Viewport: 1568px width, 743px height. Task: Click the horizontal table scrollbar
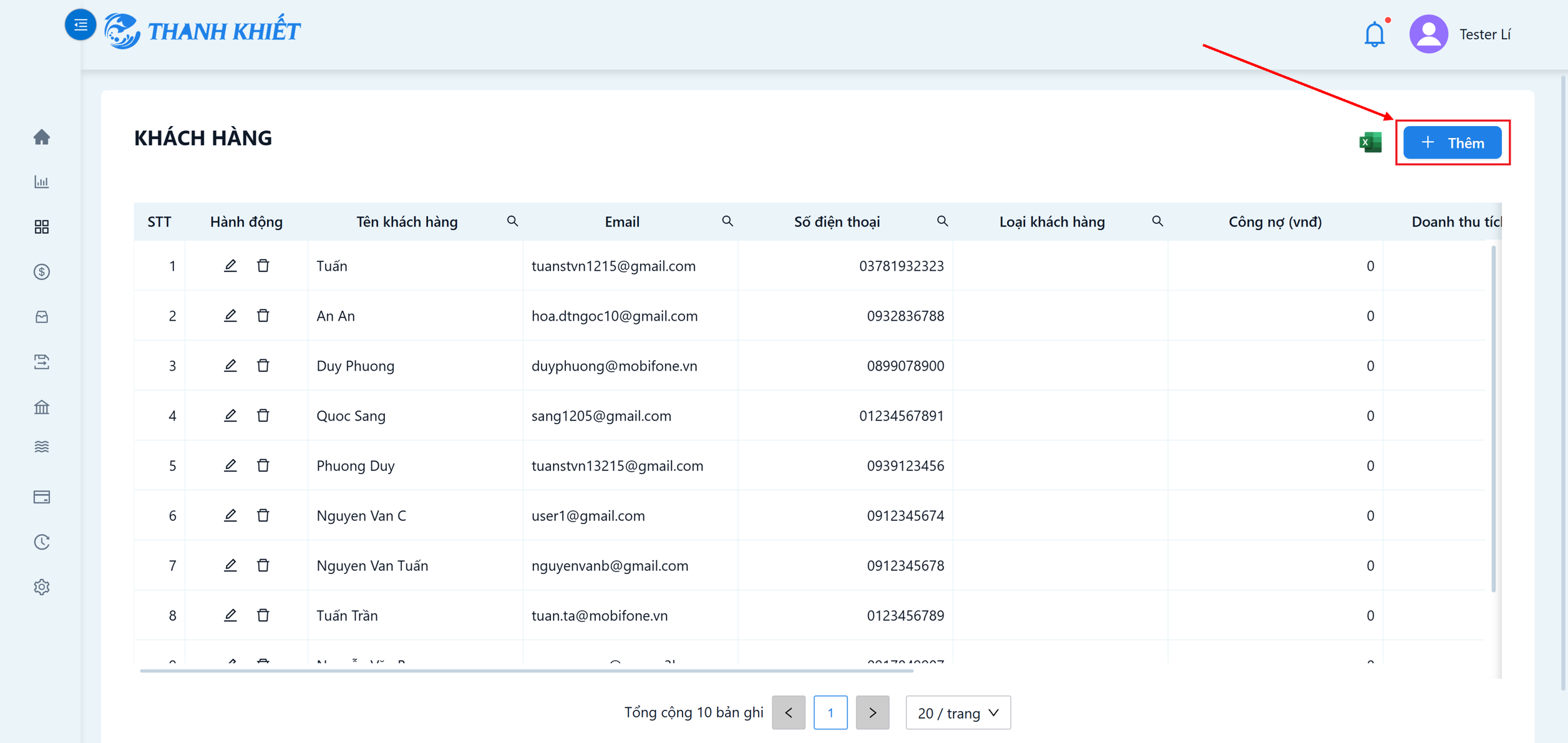point(527,671)
